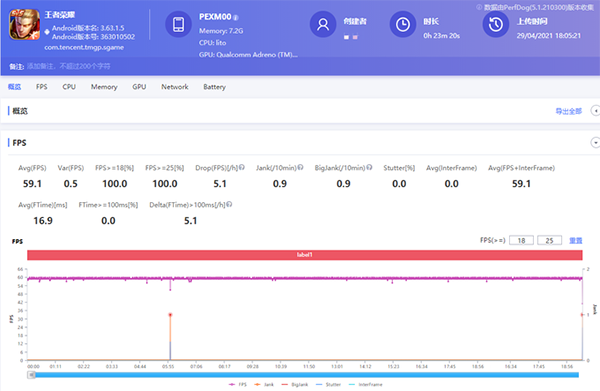Click the timeline range slider left handle

31,375
